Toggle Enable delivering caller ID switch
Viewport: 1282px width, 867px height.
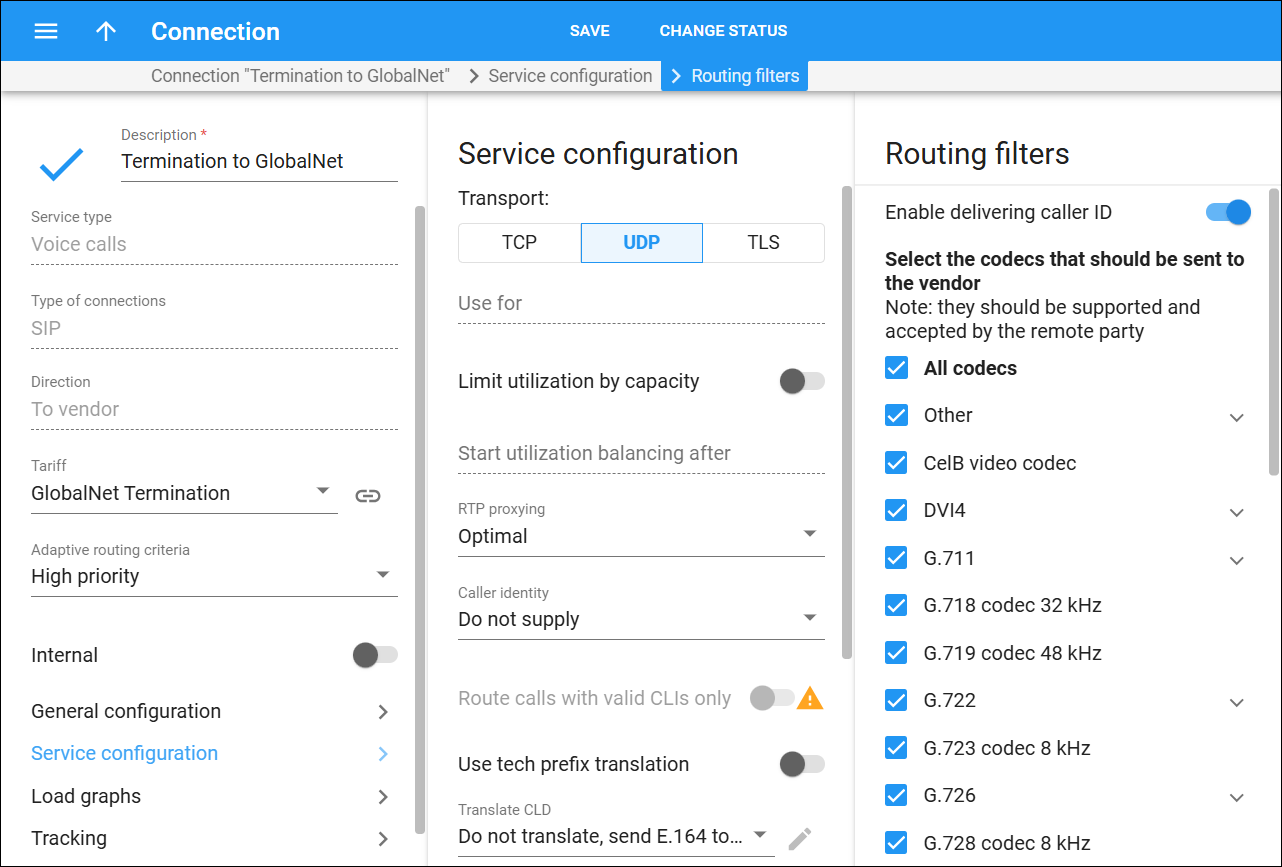click(x=1228, y=212)
